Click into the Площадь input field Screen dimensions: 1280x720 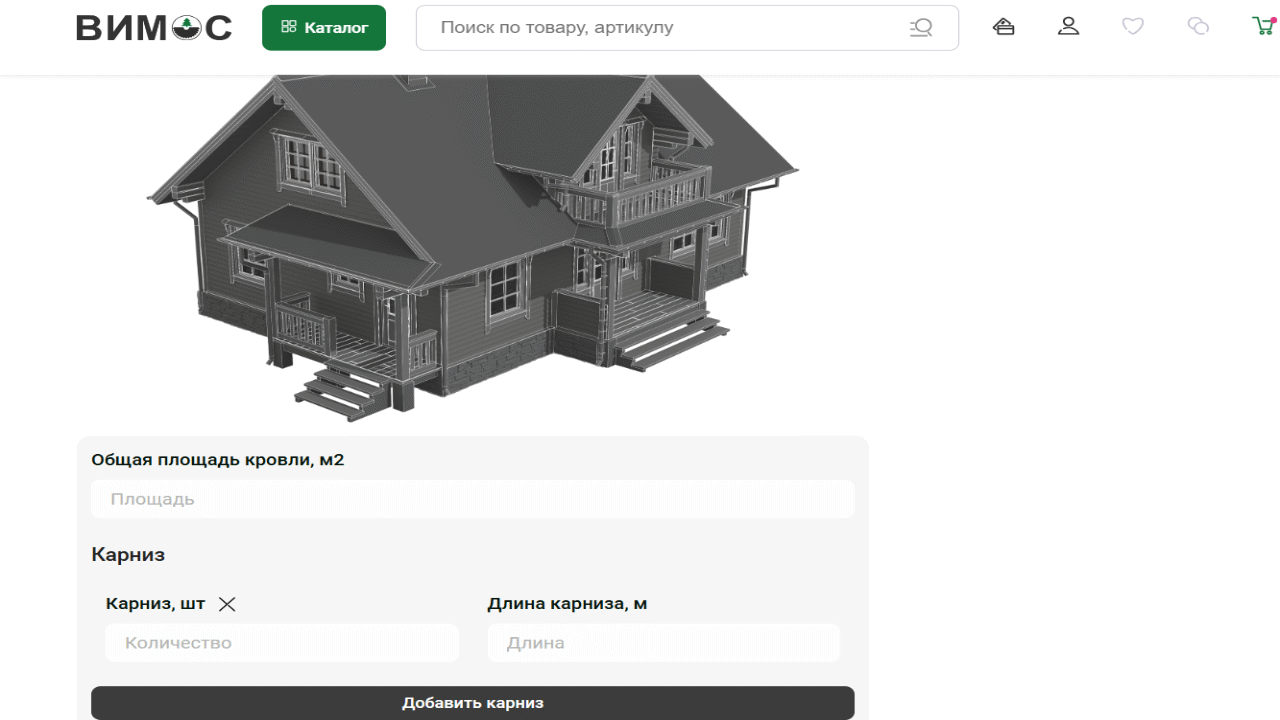[472, 499]
